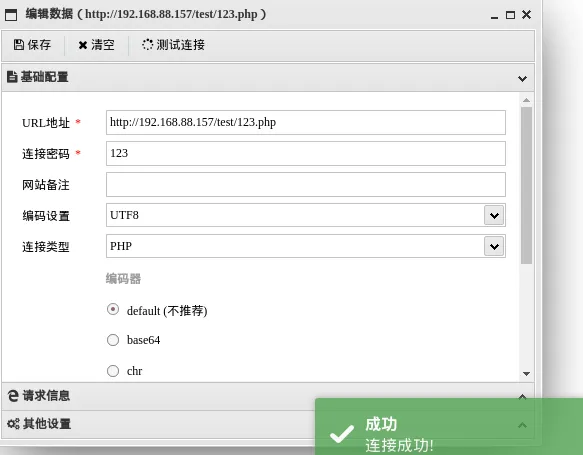
Task: Click the request info browser icon
Action: click(13, 396)
